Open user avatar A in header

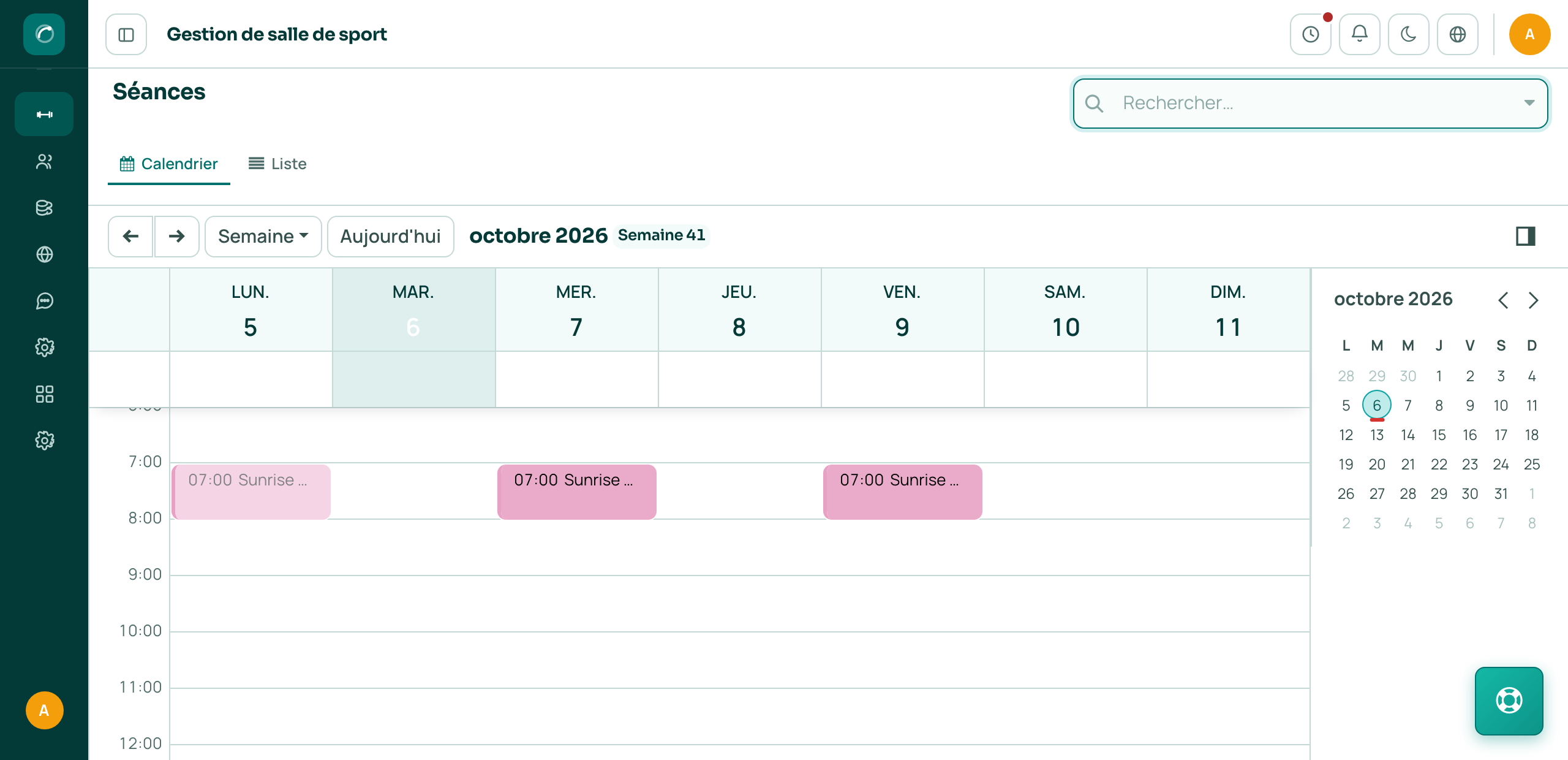tap(1530, 34)
